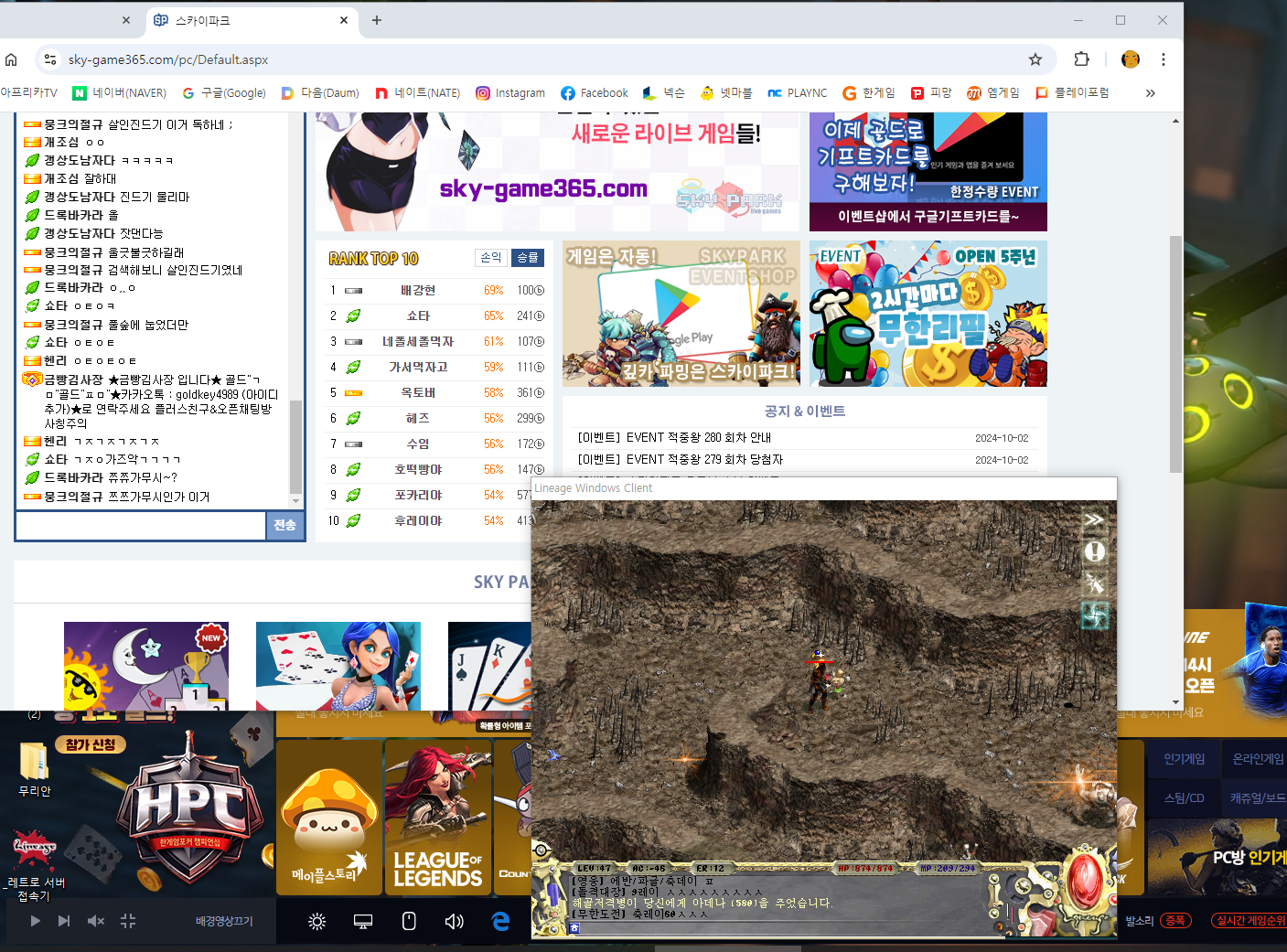1287x952 pixels.
Task: Click rank 10 player 후레이야
Action: pyautogui.click(x=418, y=521)
